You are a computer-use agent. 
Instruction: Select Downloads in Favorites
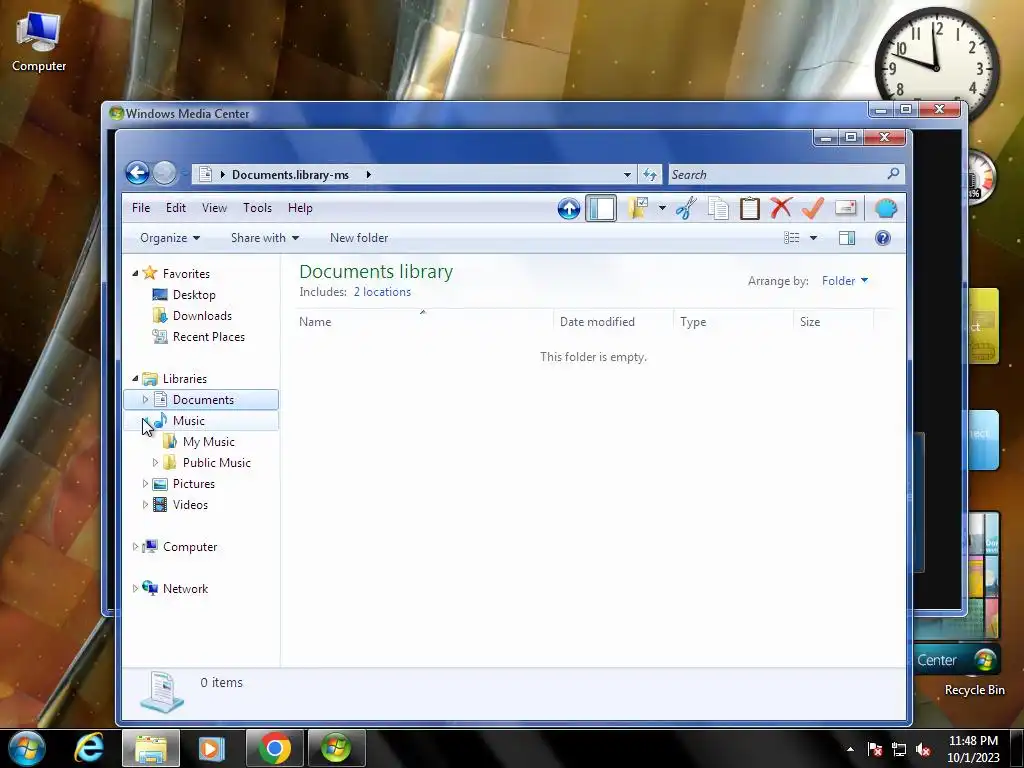202,315
